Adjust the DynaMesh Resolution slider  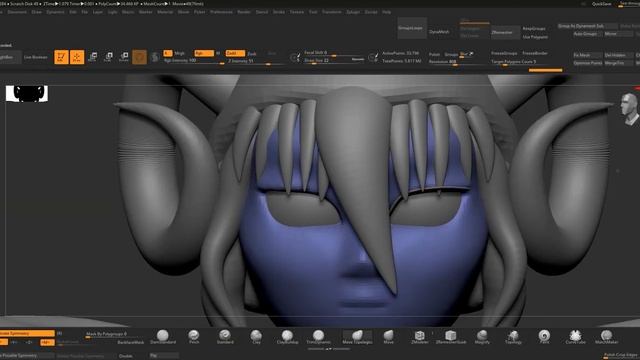pos(458,62)
